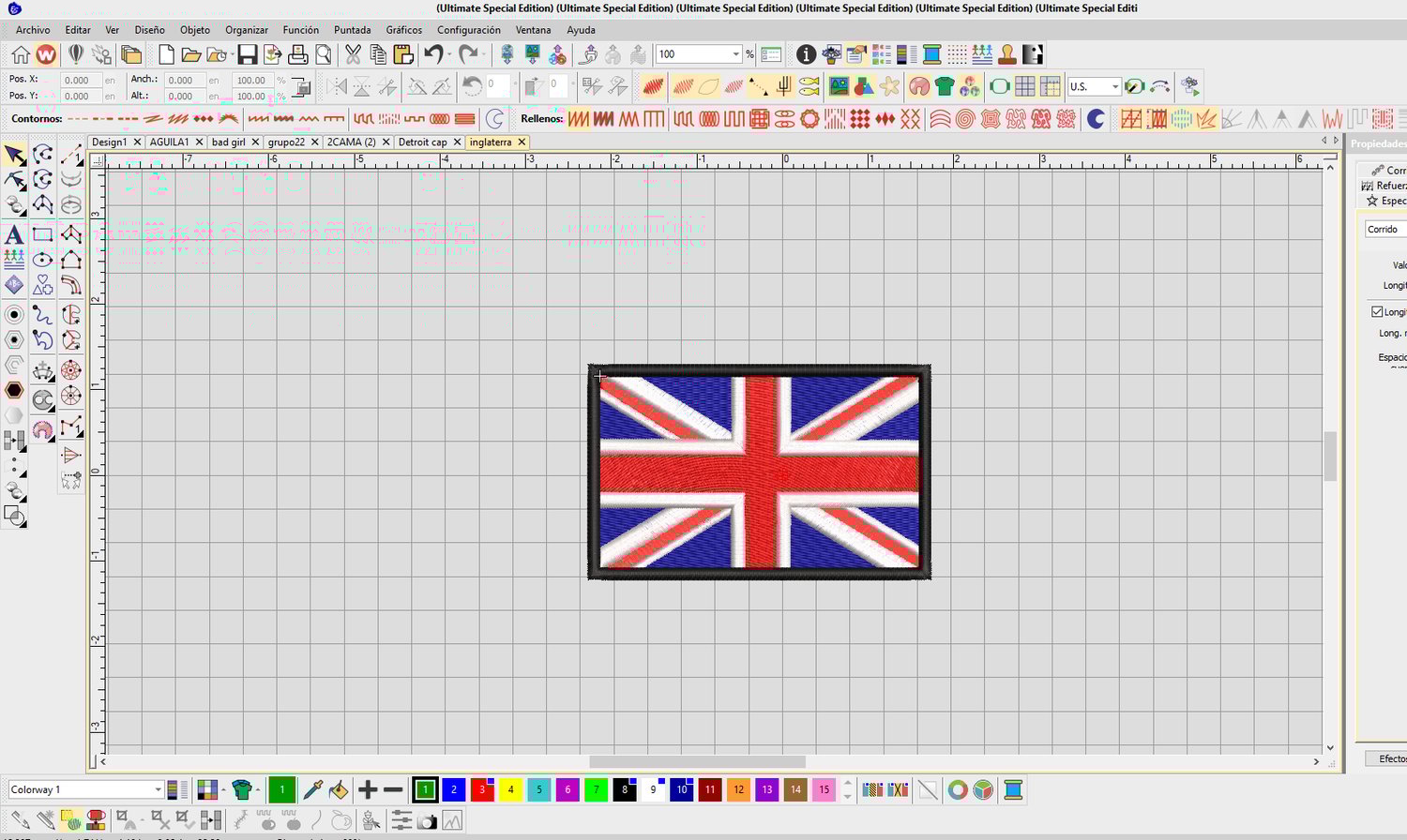Toggle show grid display
1407x840 pixels.
(x=1024, y=87)
